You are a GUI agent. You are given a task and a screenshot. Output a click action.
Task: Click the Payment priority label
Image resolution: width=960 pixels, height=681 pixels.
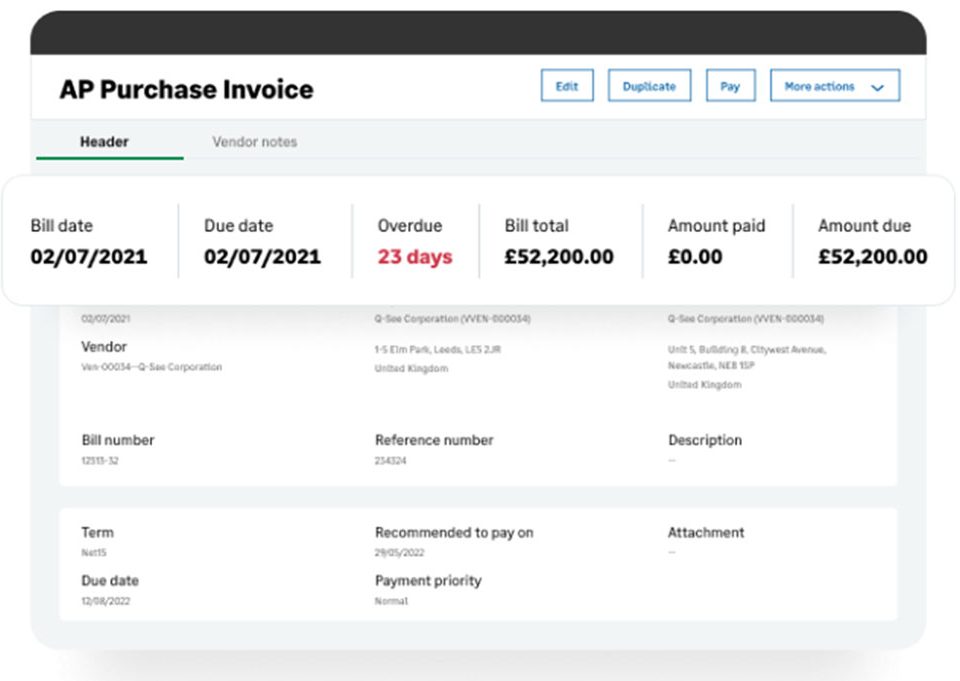(428, 581)
